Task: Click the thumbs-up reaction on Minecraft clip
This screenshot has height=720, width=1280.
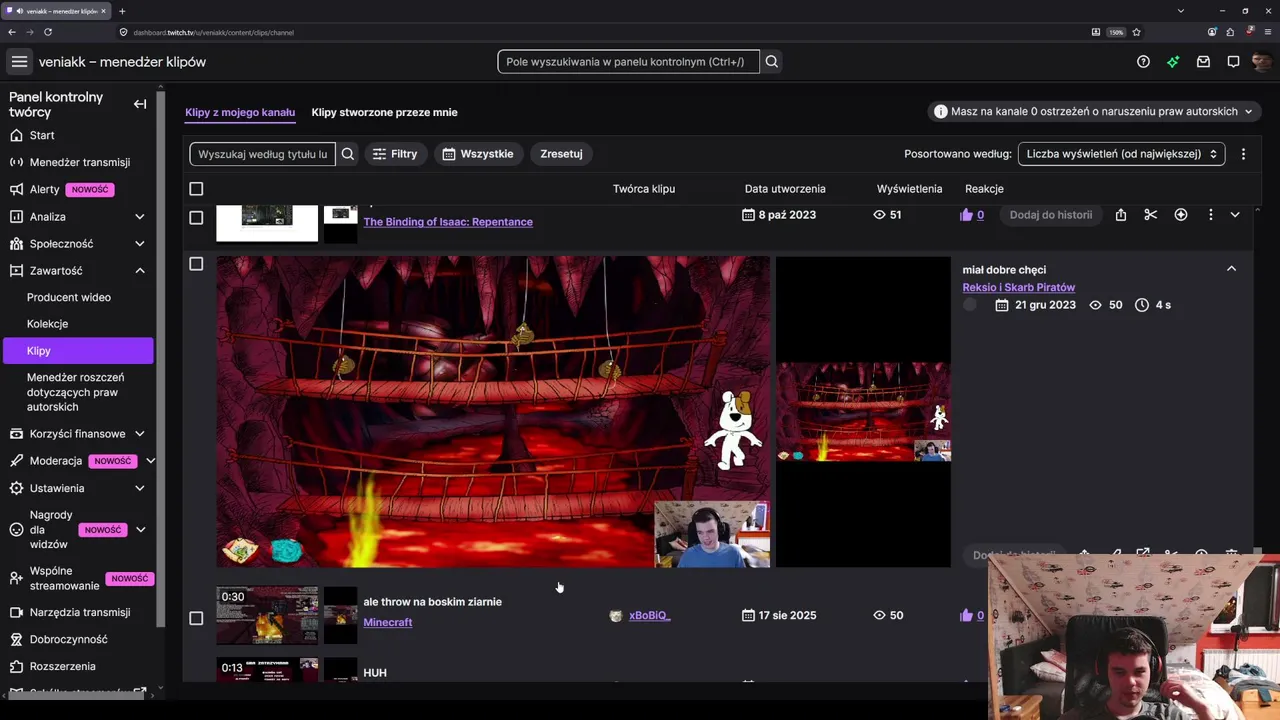Action: click(966, 616)
